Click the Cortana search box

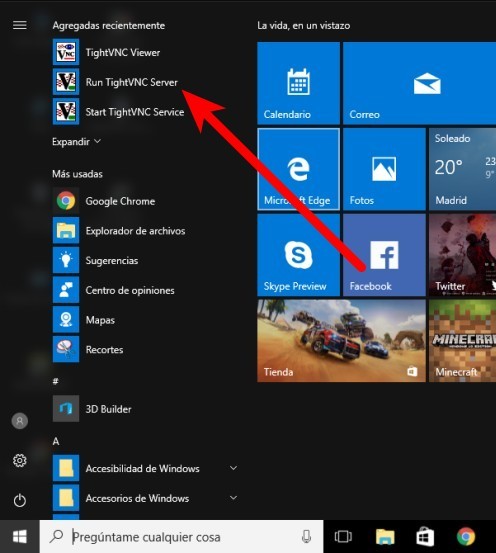tap(181, 537)
